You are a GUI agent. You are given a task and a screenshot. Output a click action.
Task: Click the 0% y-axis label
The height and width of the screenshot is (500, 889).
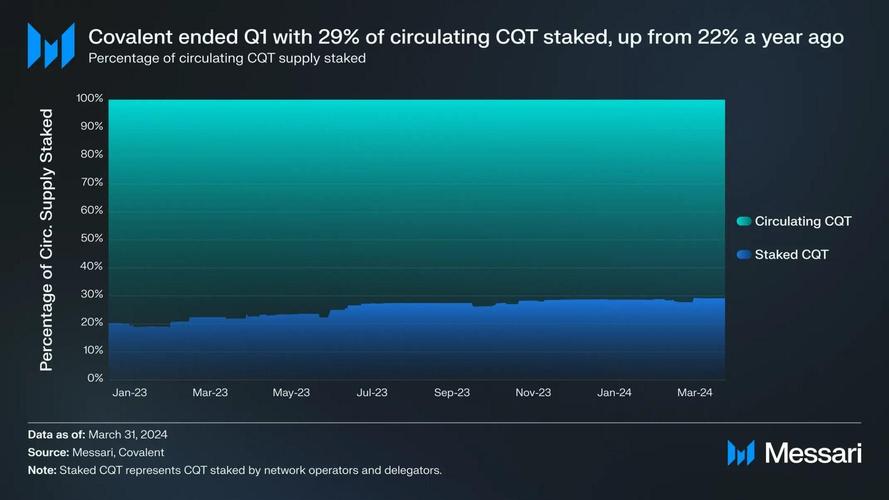[95, 378]
